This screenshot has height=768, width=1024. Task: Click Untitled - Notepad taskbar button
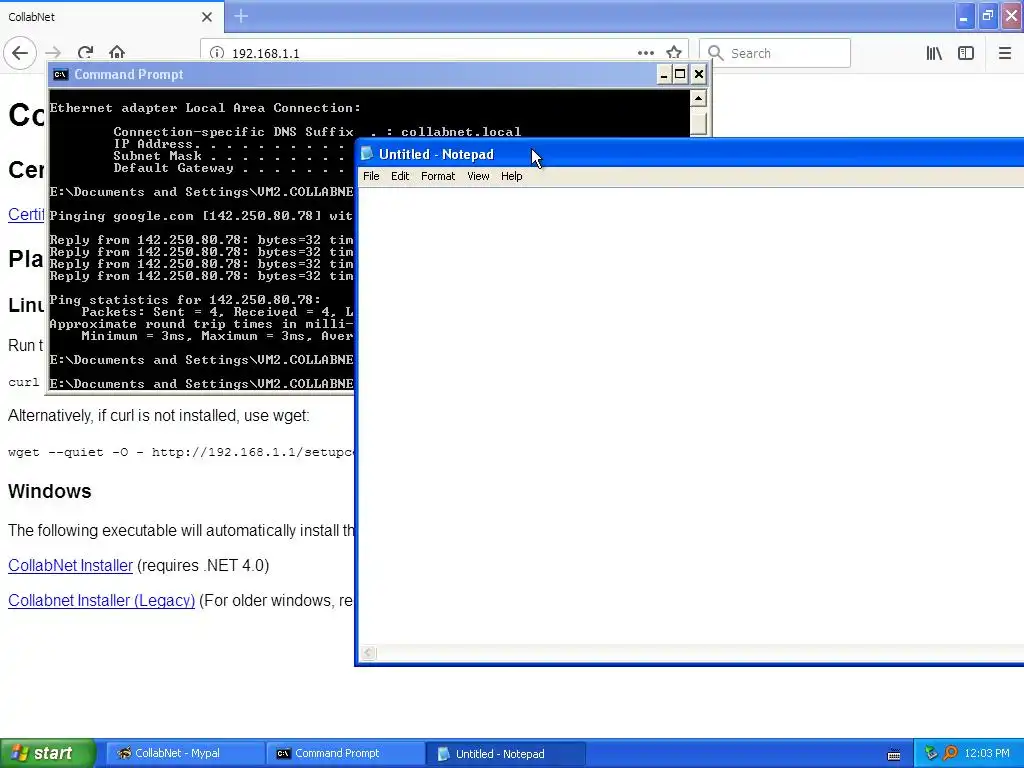(x=505, y=754)
